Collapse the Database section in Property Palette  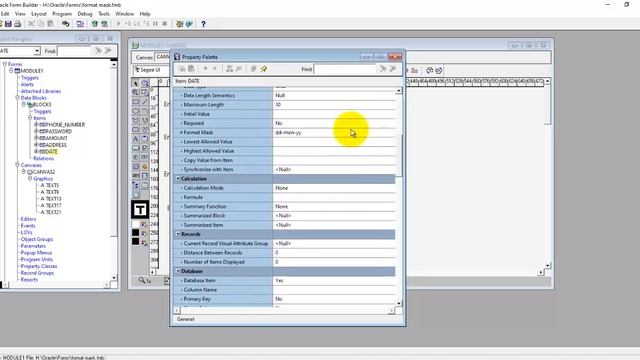(178, 271)
